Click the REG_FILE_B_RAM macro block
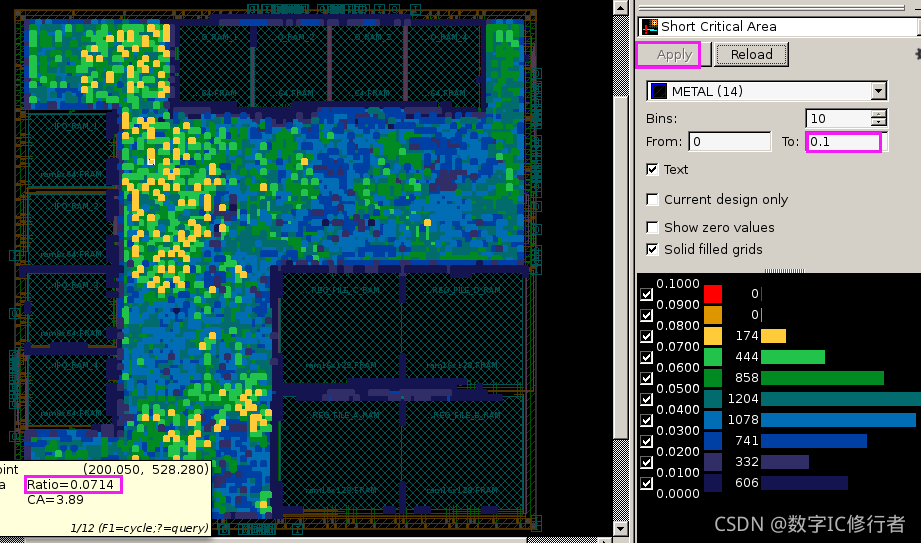921x543 pixels. (464, 452)
